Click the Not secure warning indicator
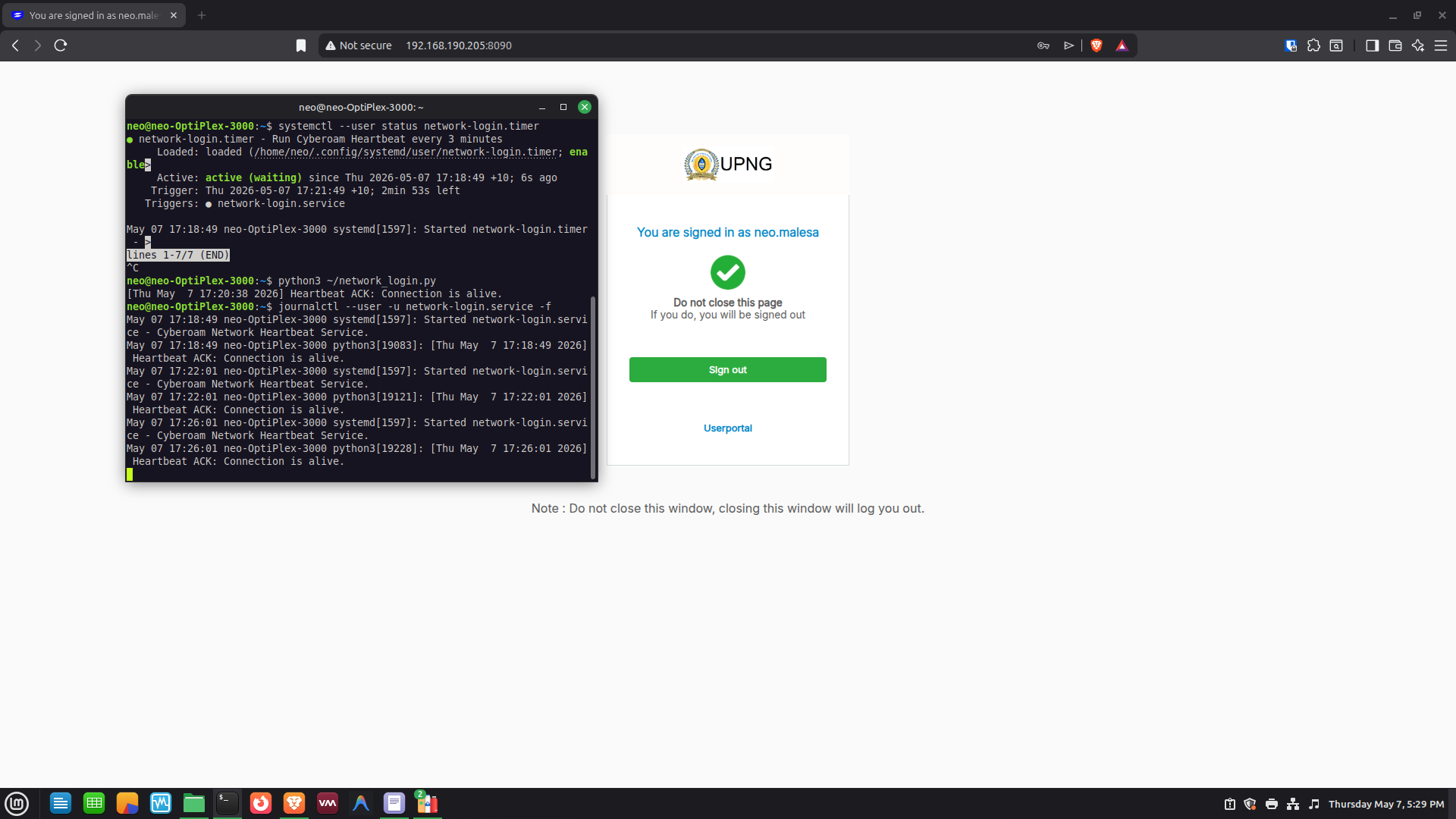 pos(359,45)
